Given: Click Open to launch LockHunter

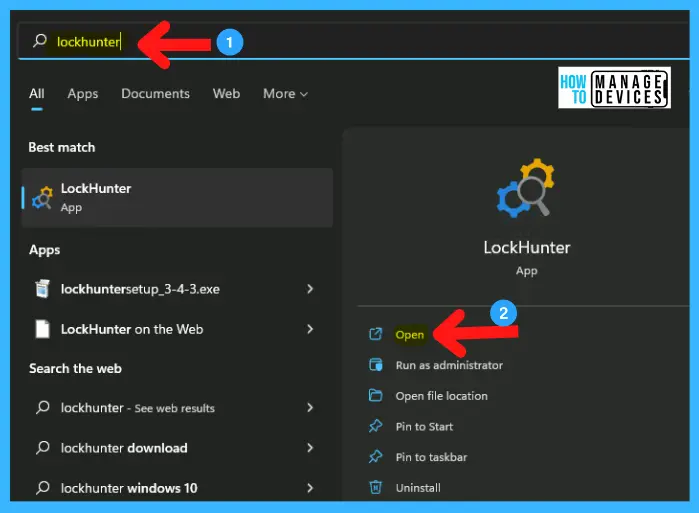Looking at the screenshot, I should [409, 335].
